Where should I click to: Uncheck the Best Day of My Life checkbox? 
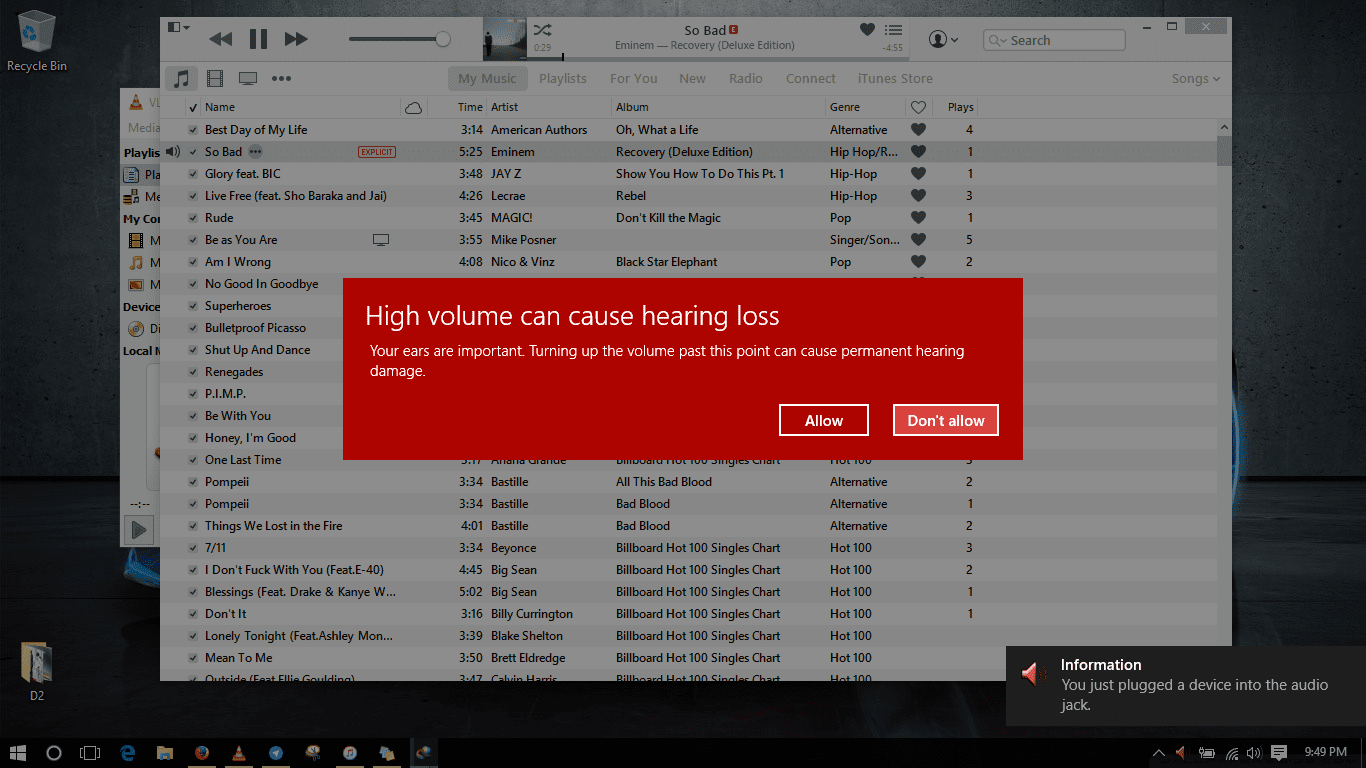tap(193, 130)
